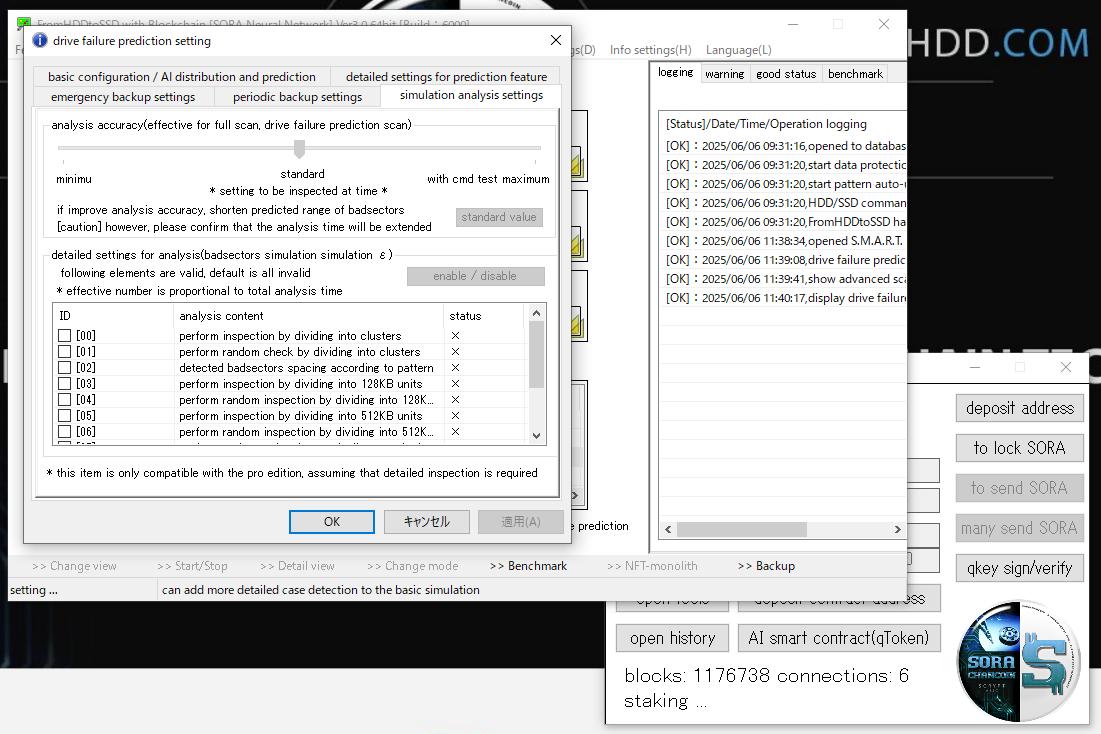Select the logging tab
This screenshot has height=734, width=1101.
pyautogui.click(x=675, y=72)
